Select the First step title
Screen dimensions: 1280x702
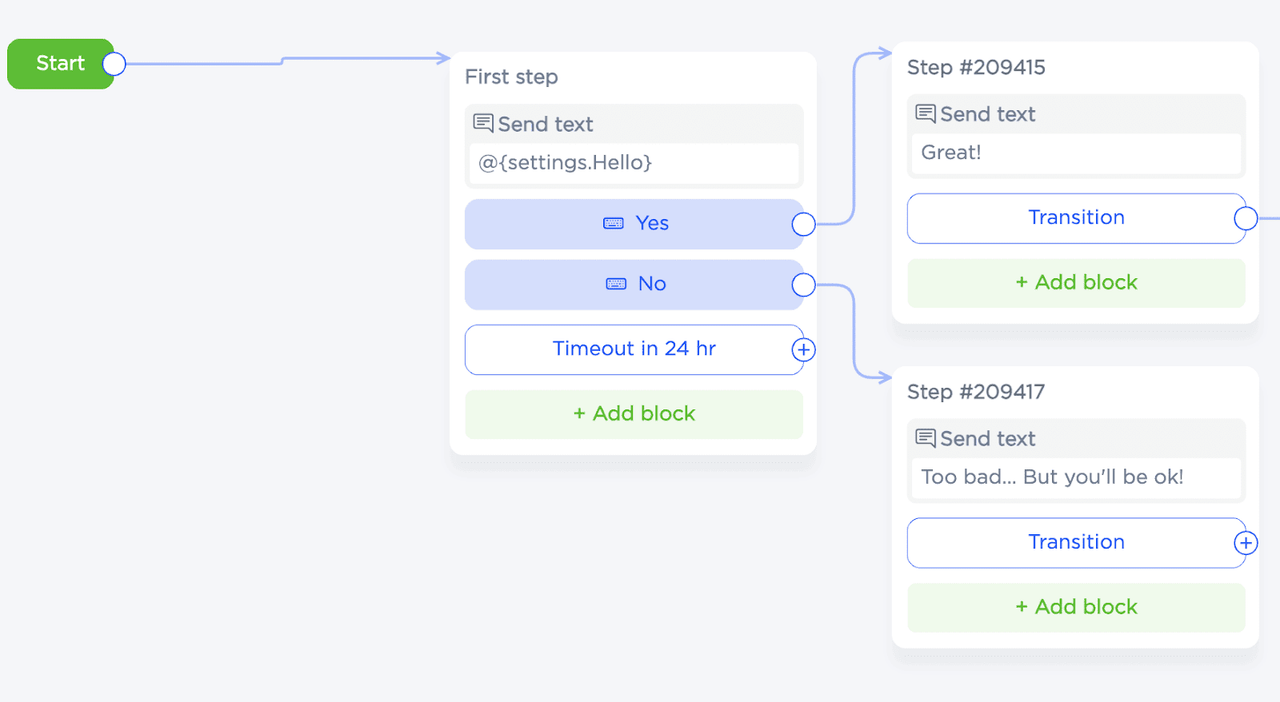(511, 77)
